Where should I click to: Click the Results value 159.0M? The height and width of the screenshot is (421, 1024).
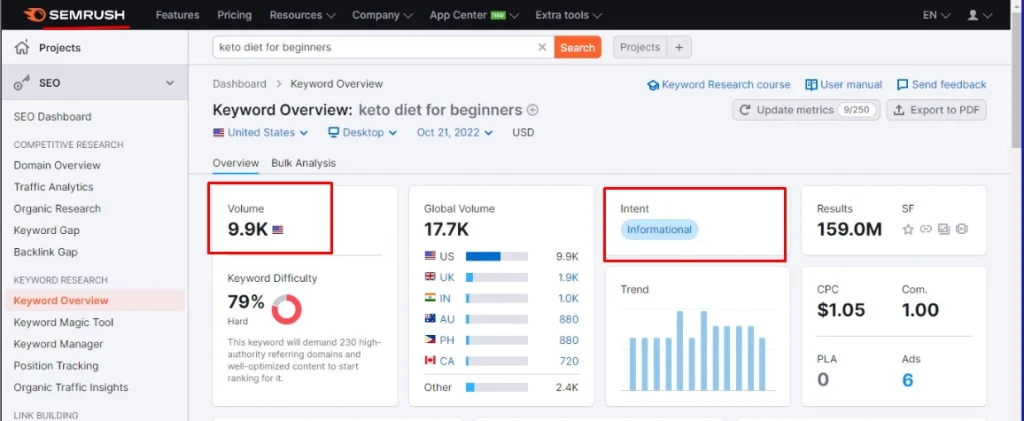click(x=850, y=229)
